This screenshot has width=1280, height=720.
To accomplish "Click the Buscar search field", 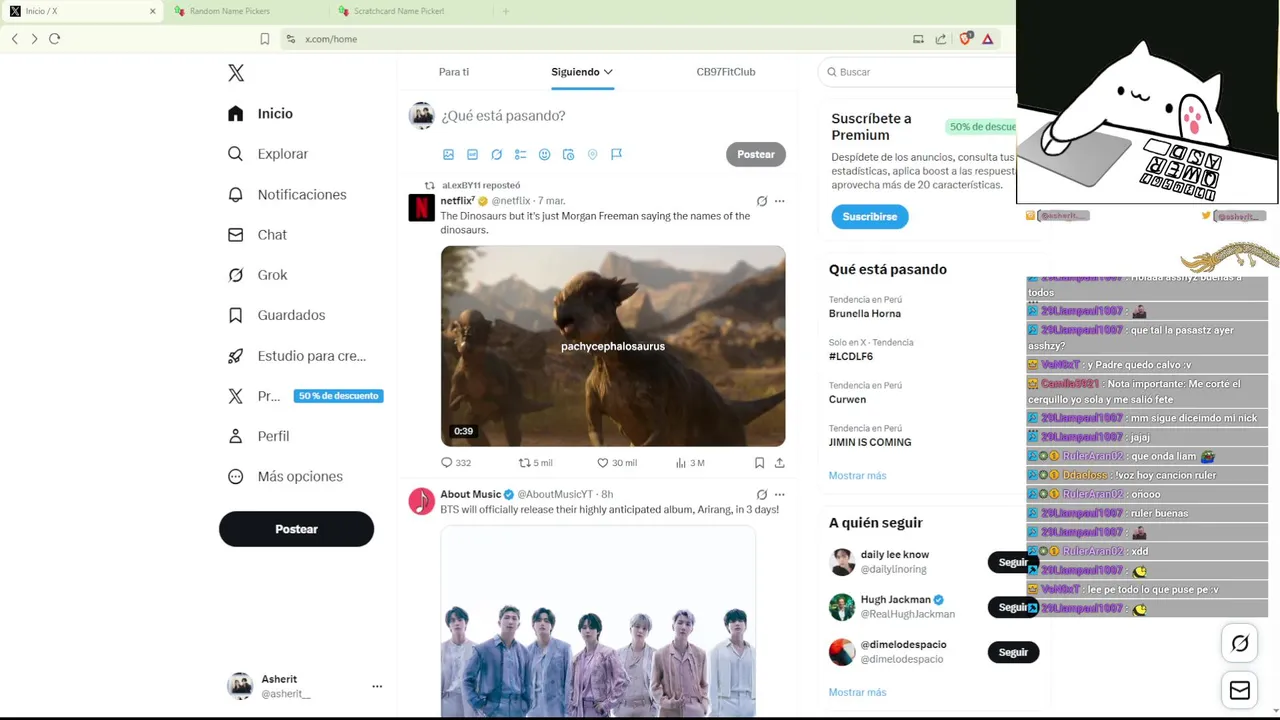I will click(918, 72).
